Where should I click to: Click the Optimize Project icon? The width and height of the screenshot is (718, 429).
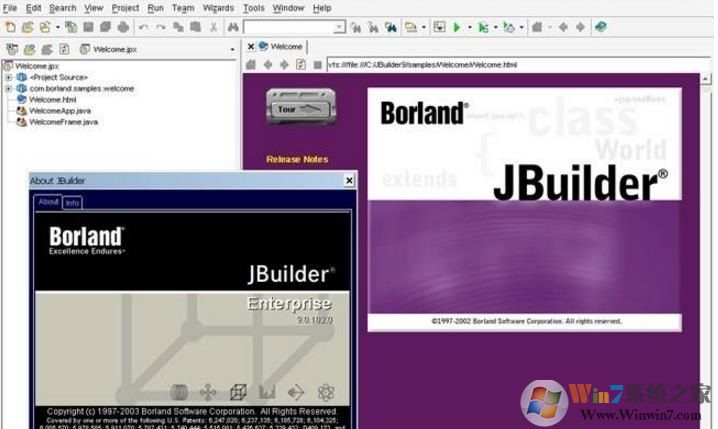coord(509,27)
